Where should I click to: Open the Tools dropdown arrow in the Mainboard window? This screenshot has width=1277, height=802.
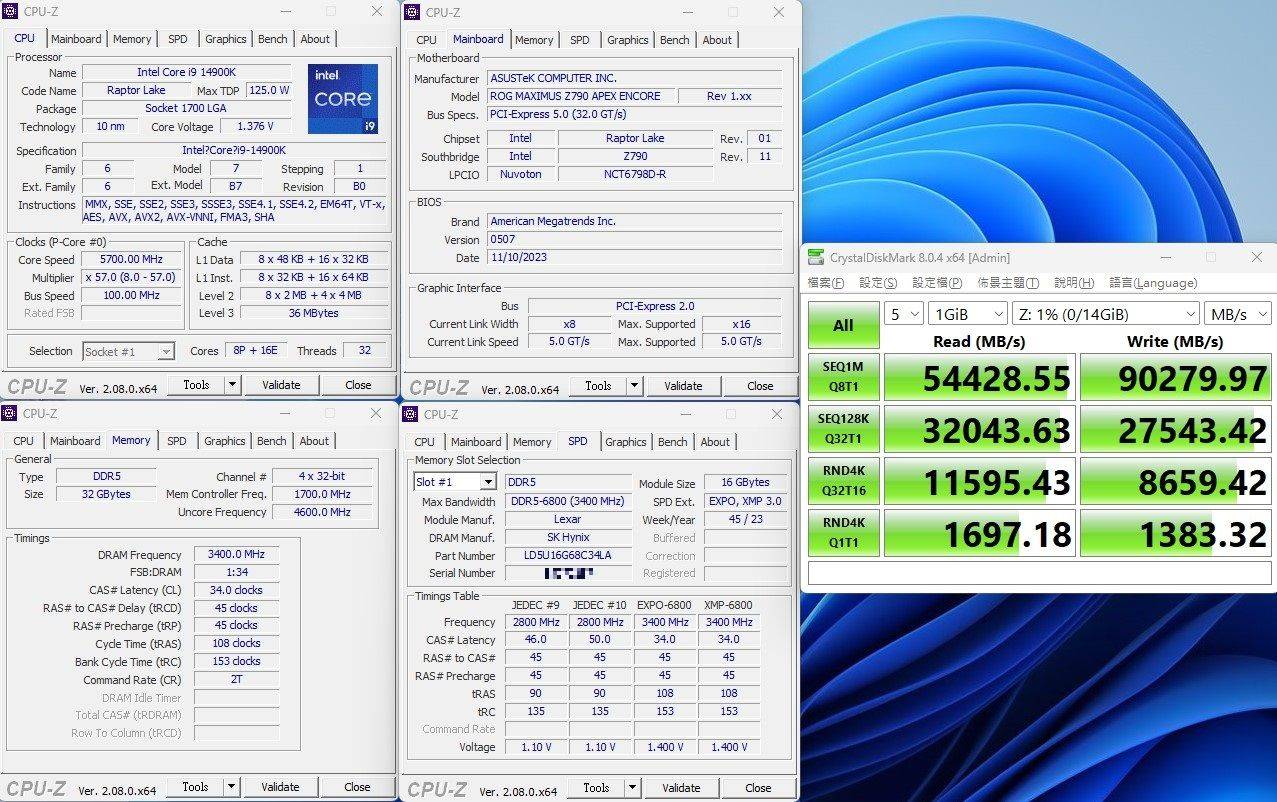point(634,385)
